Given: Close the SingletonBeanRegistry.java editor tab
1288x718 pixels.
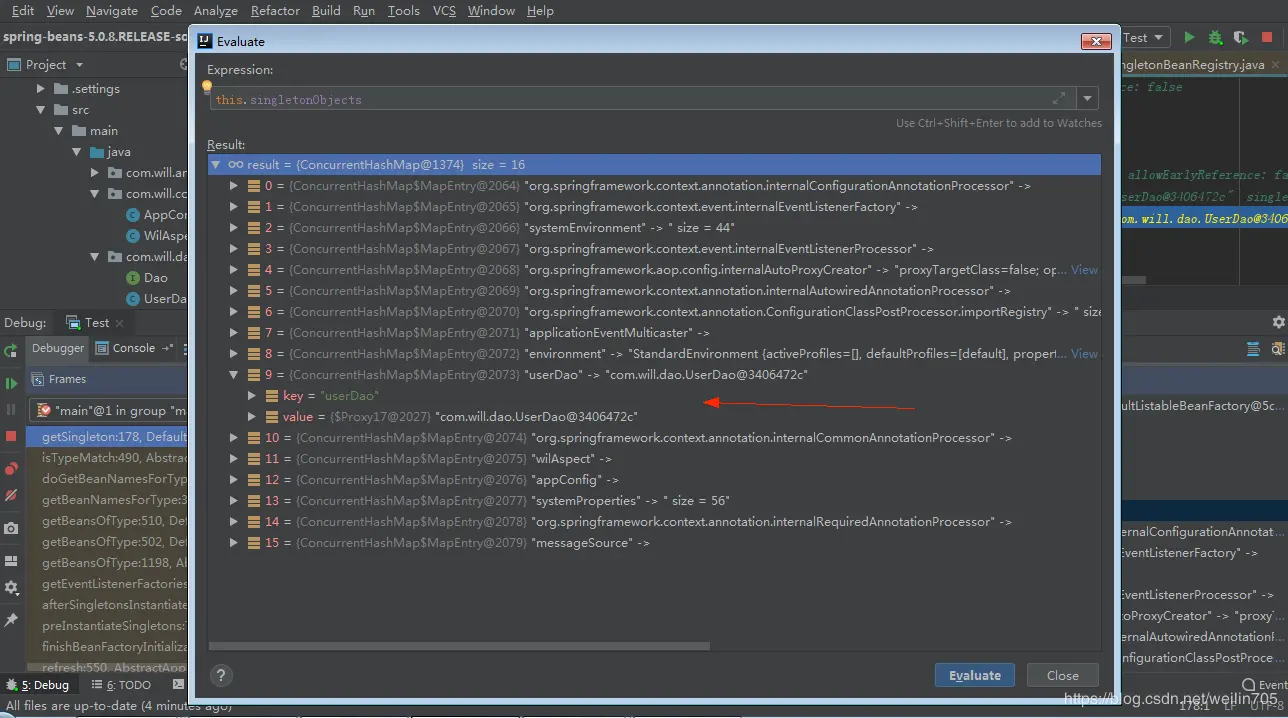Looking at the screenshot, I should (x=1277, y=64).
